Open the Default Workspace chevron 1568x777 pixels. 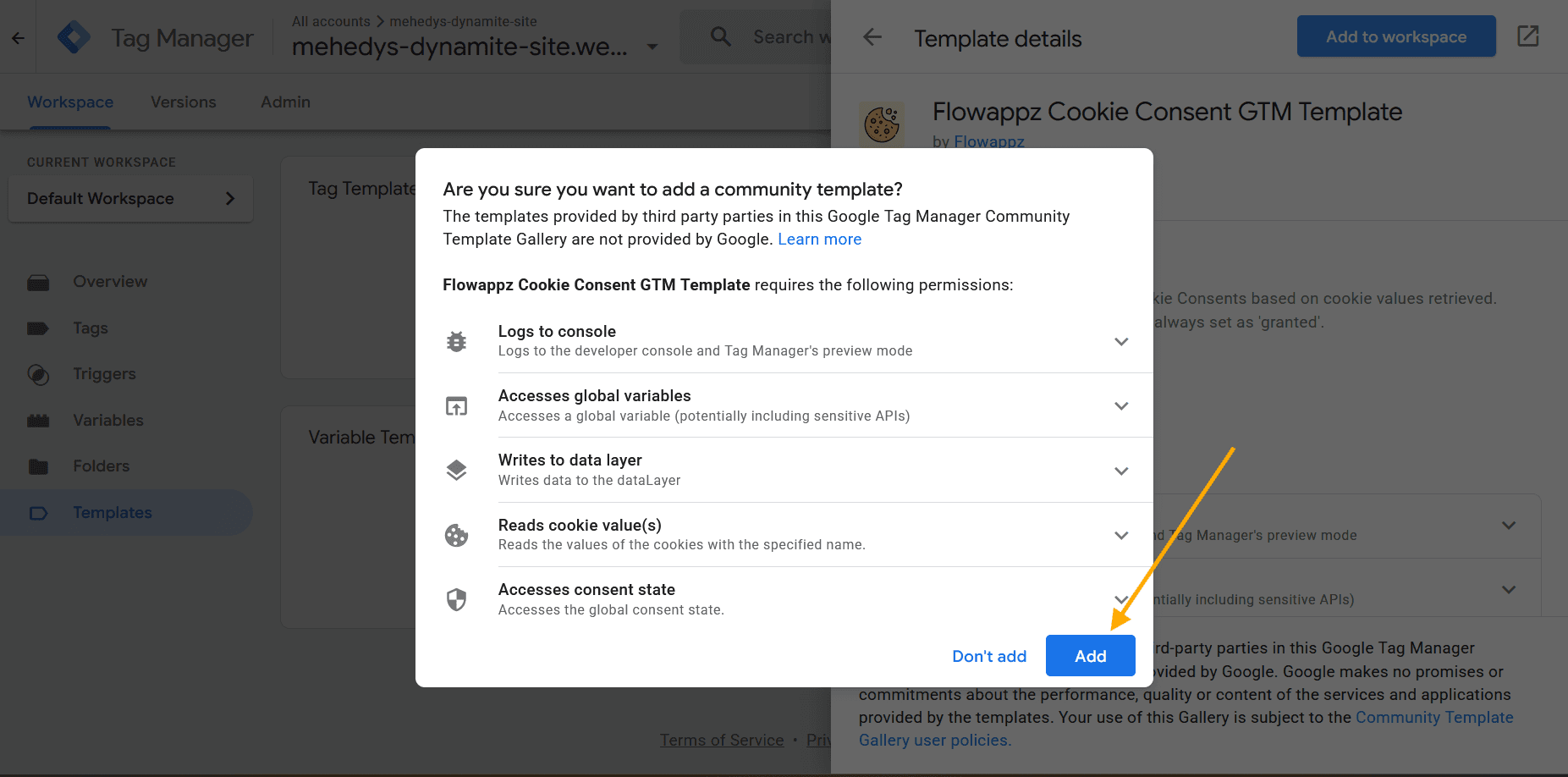pyautogui.click(x=230, y=198)
